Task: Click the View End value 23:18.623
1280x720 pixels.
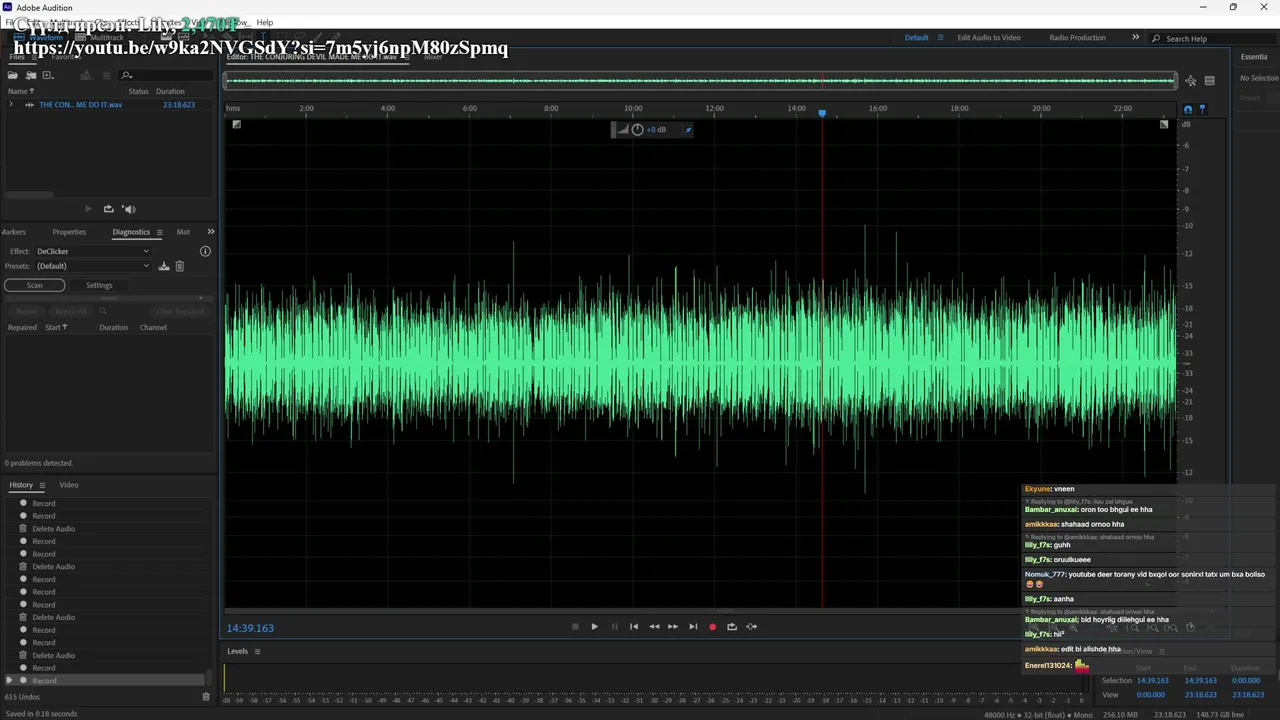Action: (1200, 695)
